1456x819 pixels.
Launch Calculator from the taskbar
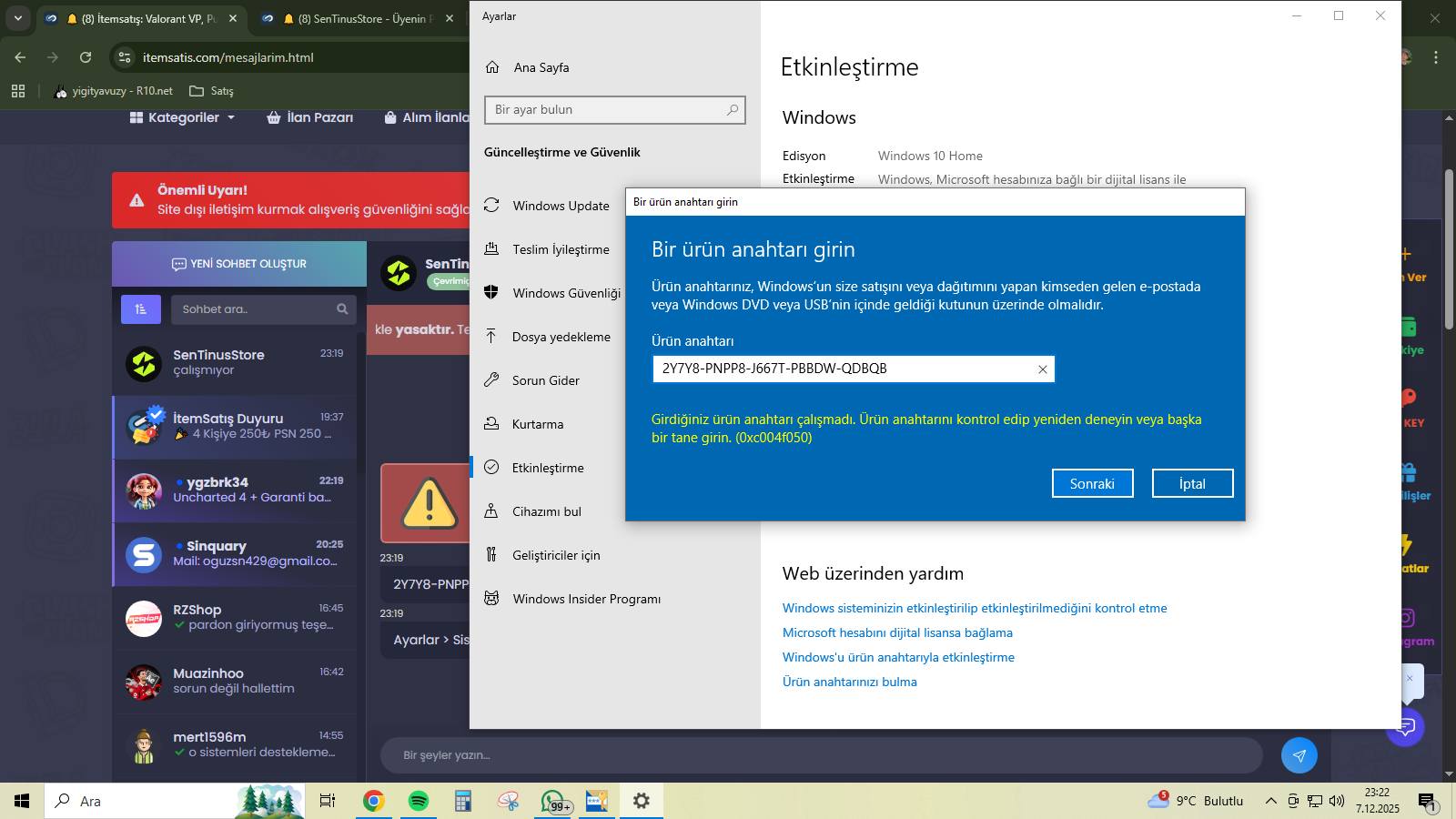463,801
